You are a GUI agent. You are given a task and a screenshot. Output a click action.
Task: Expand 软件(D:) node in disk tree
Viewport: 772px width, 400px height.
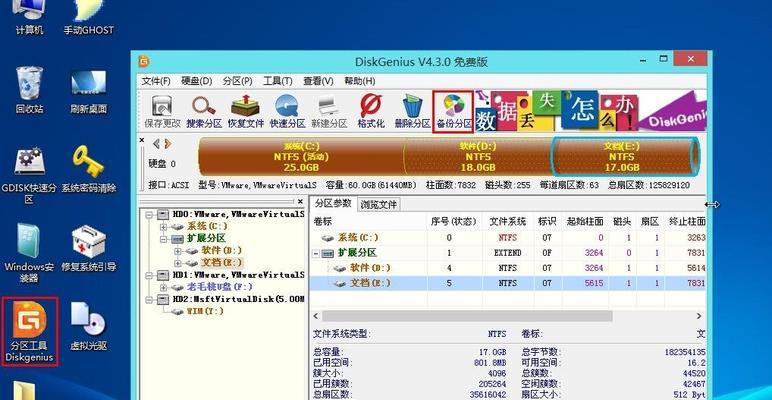177,251
